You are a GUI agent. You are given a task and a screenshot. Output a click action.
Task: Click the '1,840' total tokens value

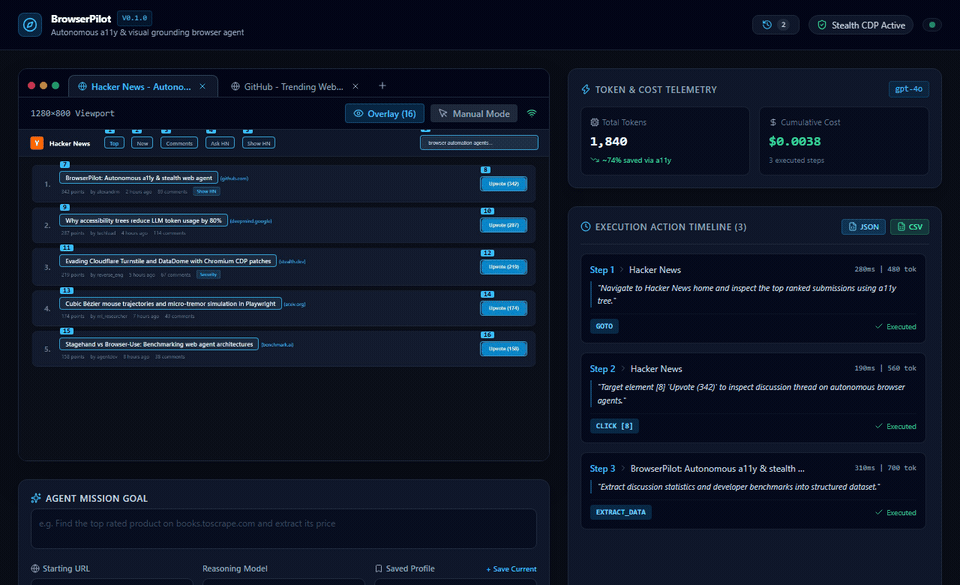tap(609, 141)
